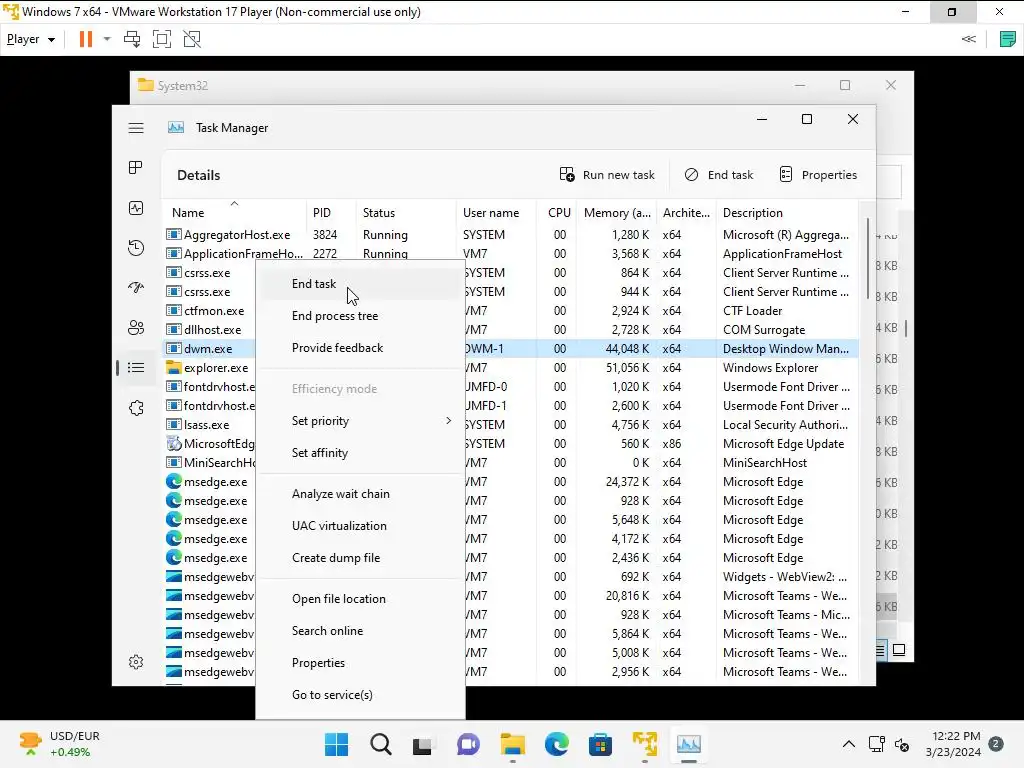The height and width of the screenshot is (768, 1024).
Task: Collapse VMware toolbar chevrons
Action: pos(968,39)
